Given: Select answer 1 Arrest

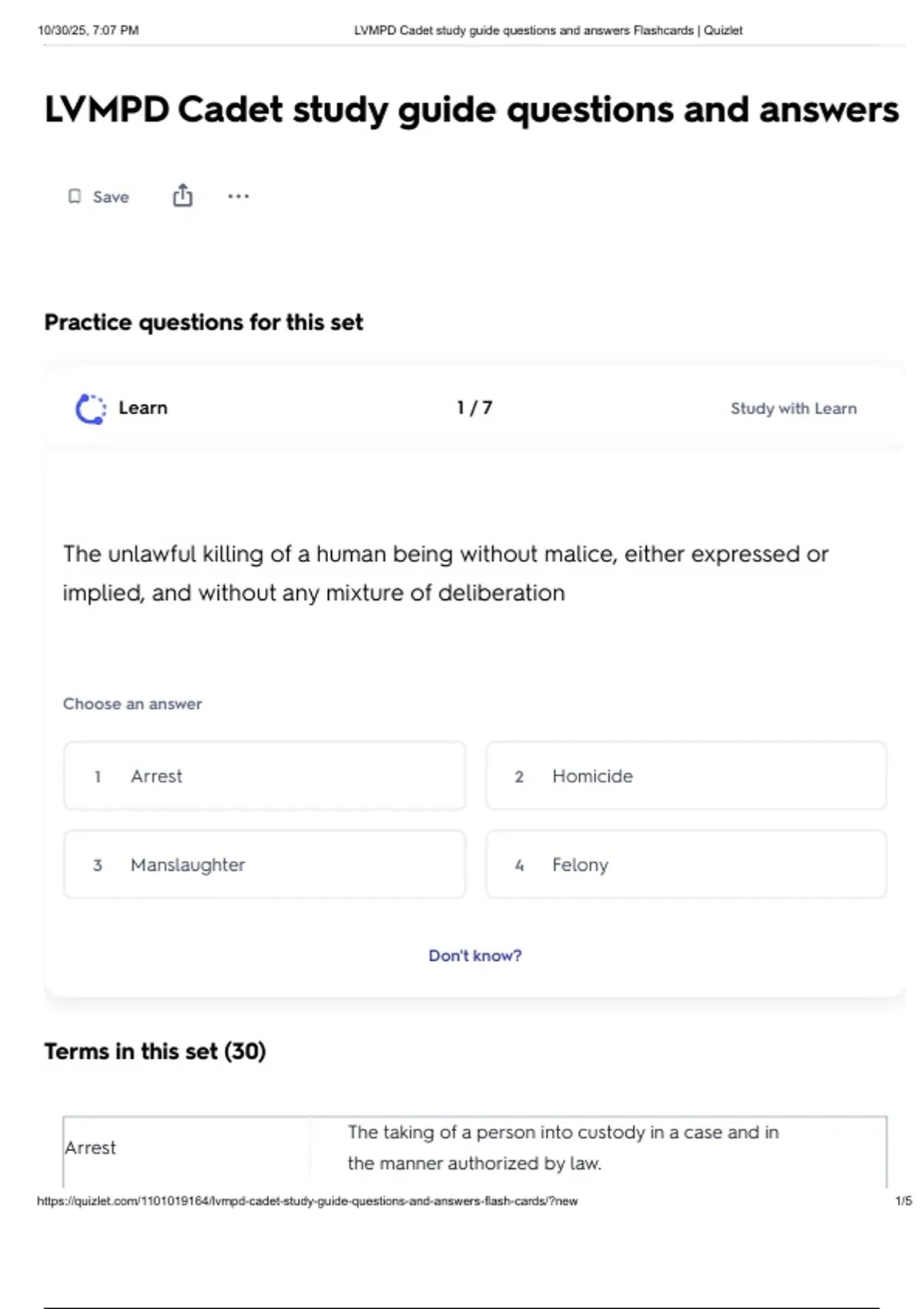Looking at the screenshot, I should point(265,776).
